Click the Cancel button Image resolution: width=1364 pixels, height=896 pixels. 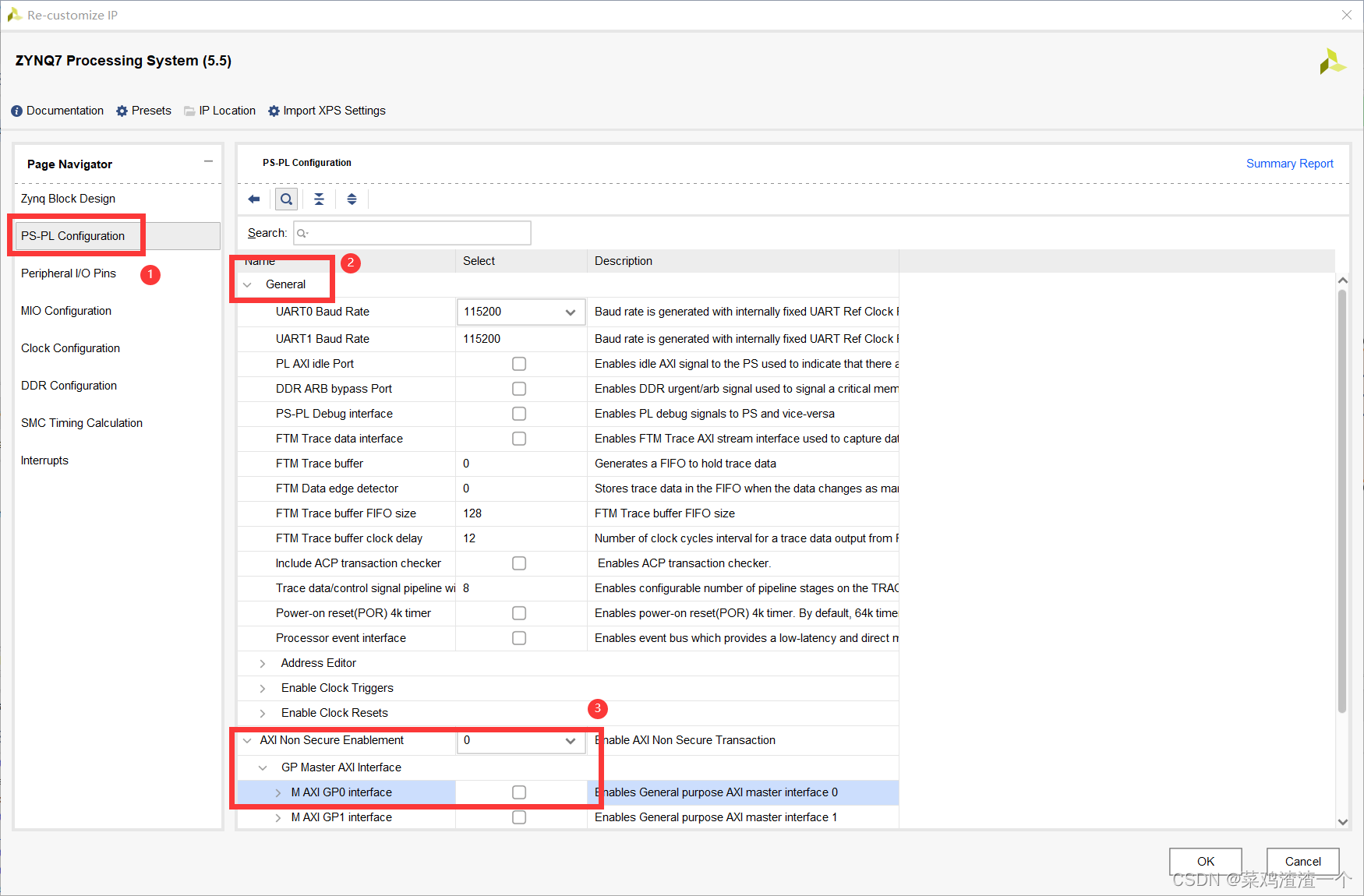coord(1303,862)
